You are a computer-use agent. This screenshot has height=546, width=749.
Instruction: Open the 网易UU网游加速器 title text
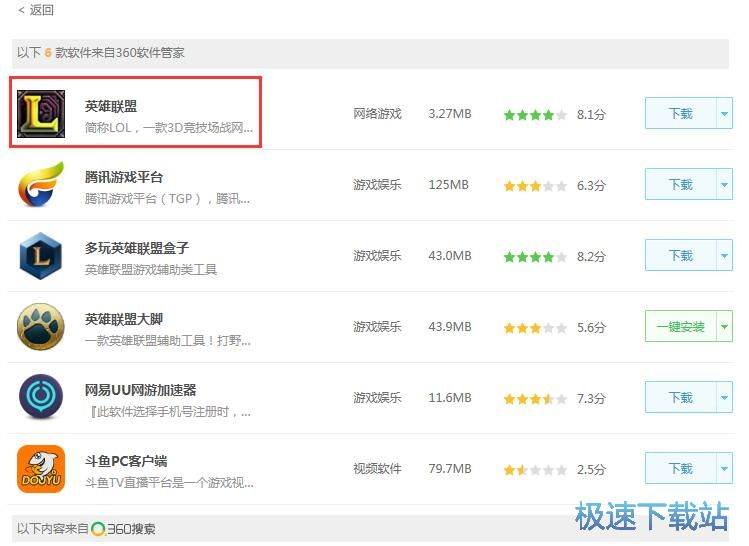pyautogui.click(x=140, y=390)
